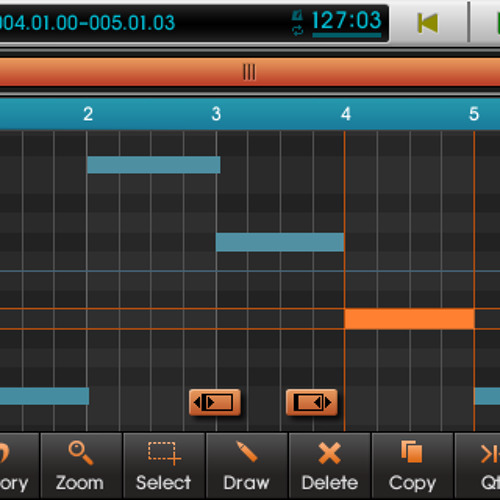Select the Zoom tool

pos(81,466)
